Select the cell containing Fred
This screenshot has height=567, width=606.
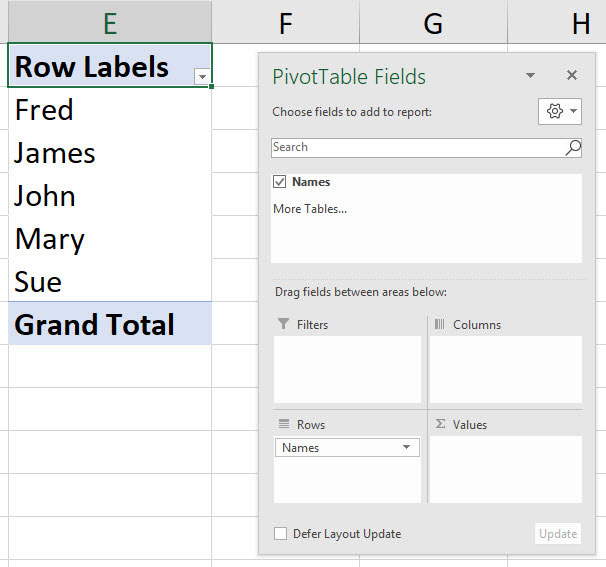109,110
